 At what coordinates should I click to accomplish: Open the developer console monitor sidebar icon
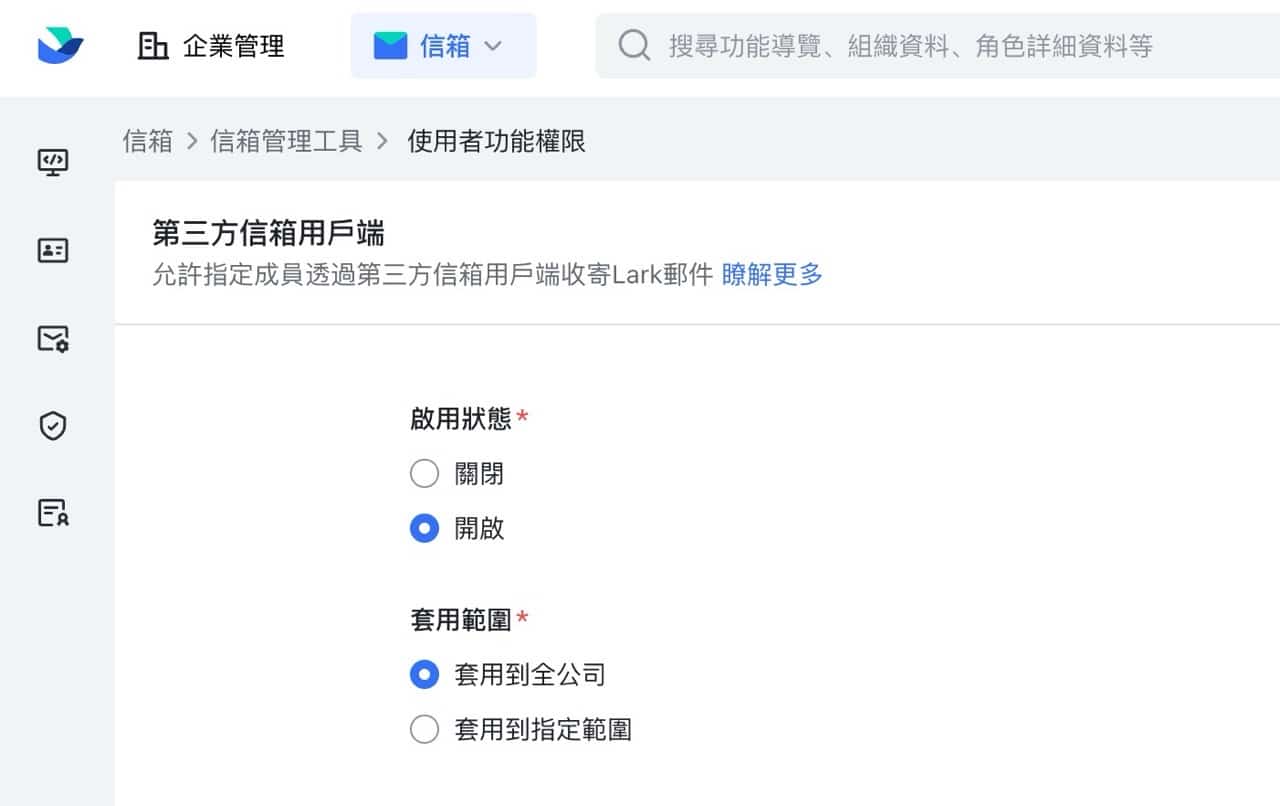pyautogui.click(x=53, y=162)
